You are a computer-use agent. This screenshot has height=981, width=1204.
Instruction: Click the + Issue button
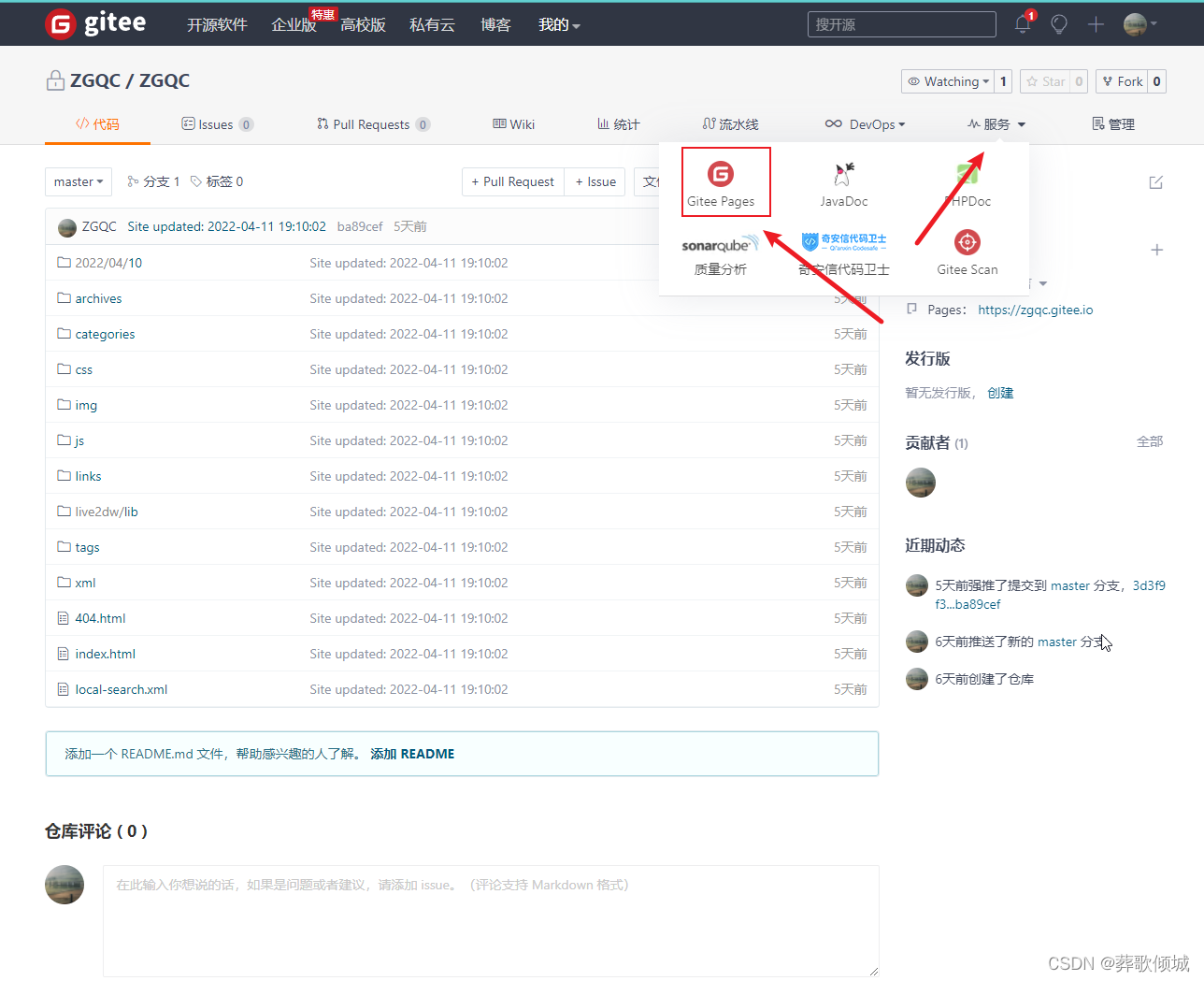(595, 181)
